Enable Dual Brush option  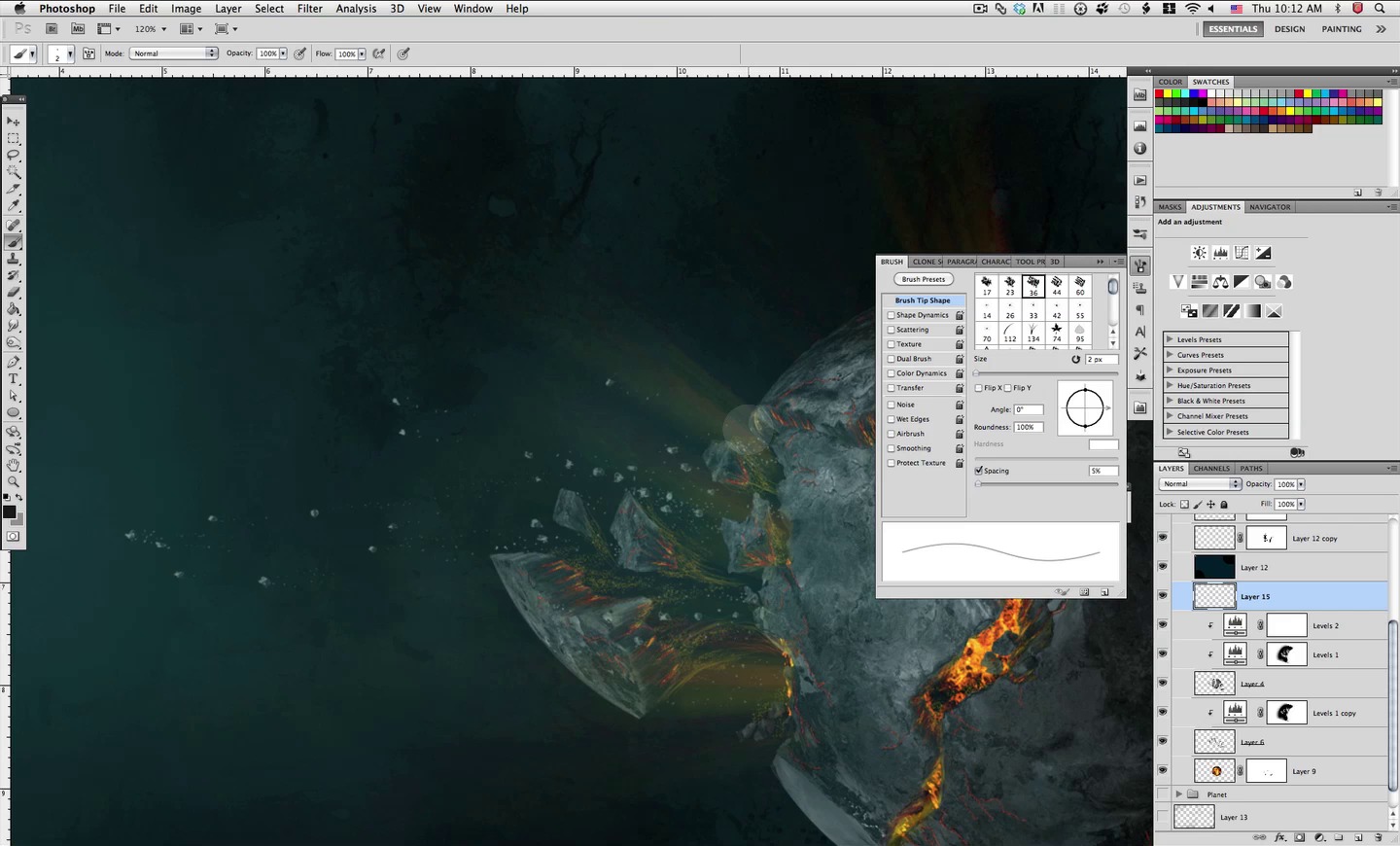coord(891,359)
